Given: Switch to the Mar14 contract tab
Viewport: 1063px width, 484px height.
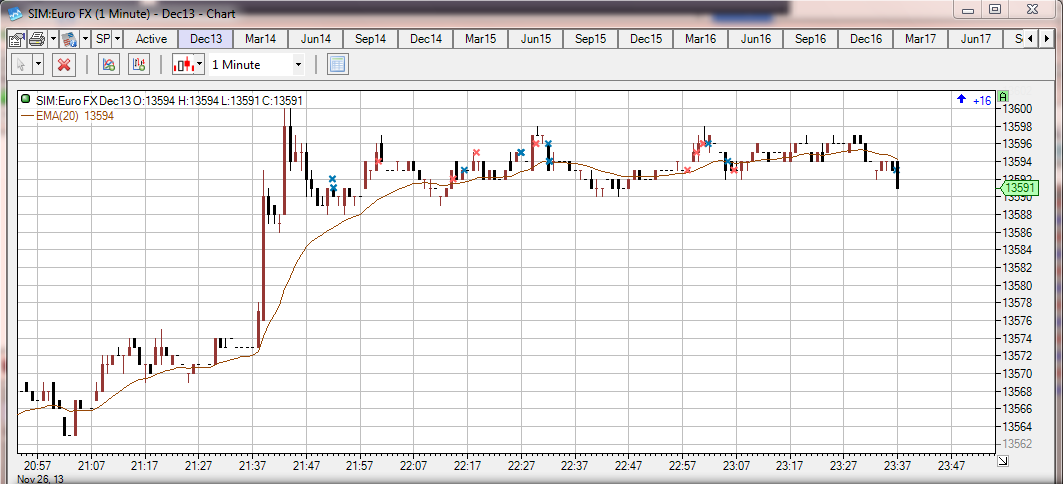Looking at the screenshot, I should [261, 39].
